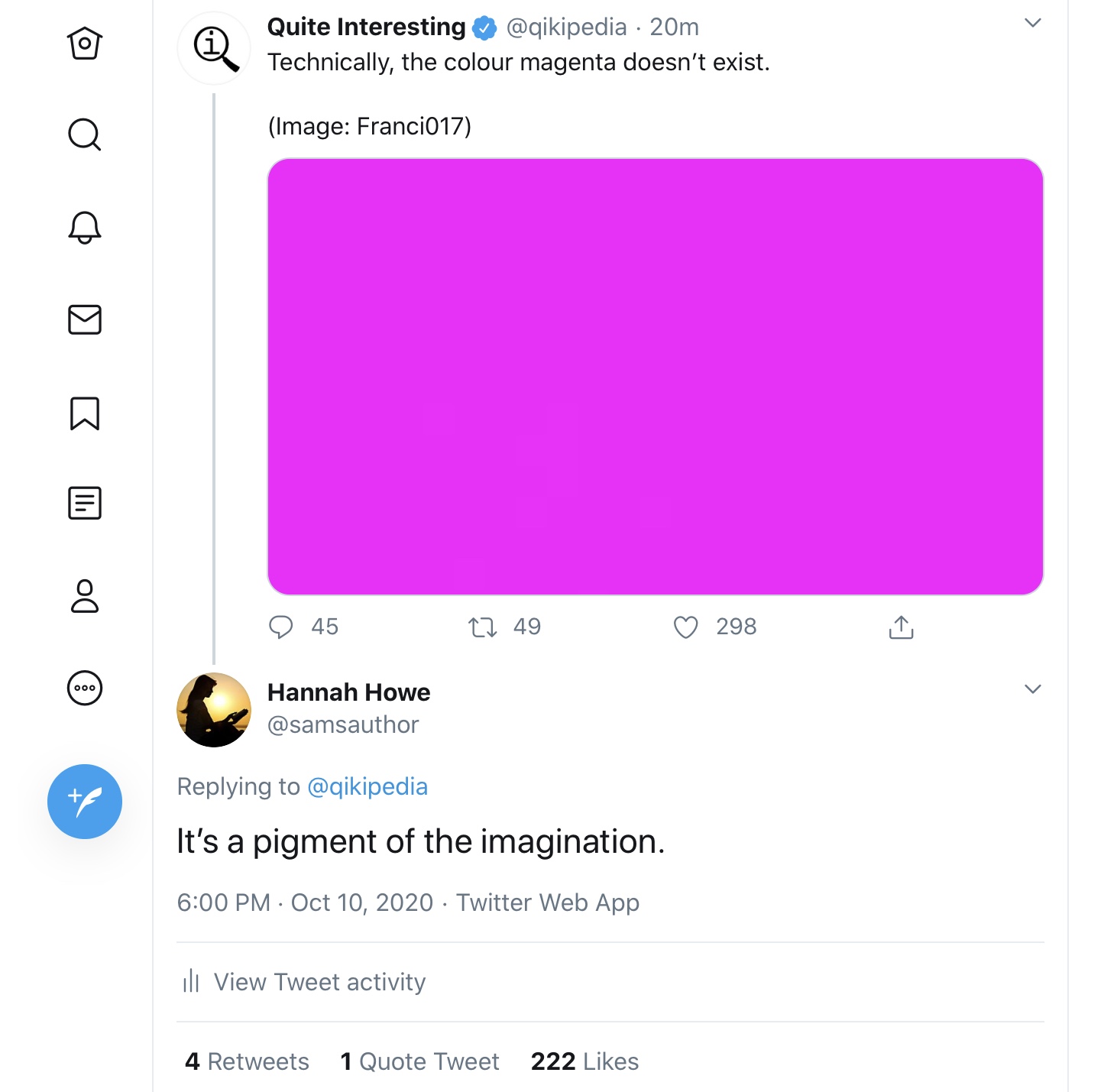1117x1092 pixels.
Task: Open Bookmarks icon in sidebar
Action: [x=85, y=413]
